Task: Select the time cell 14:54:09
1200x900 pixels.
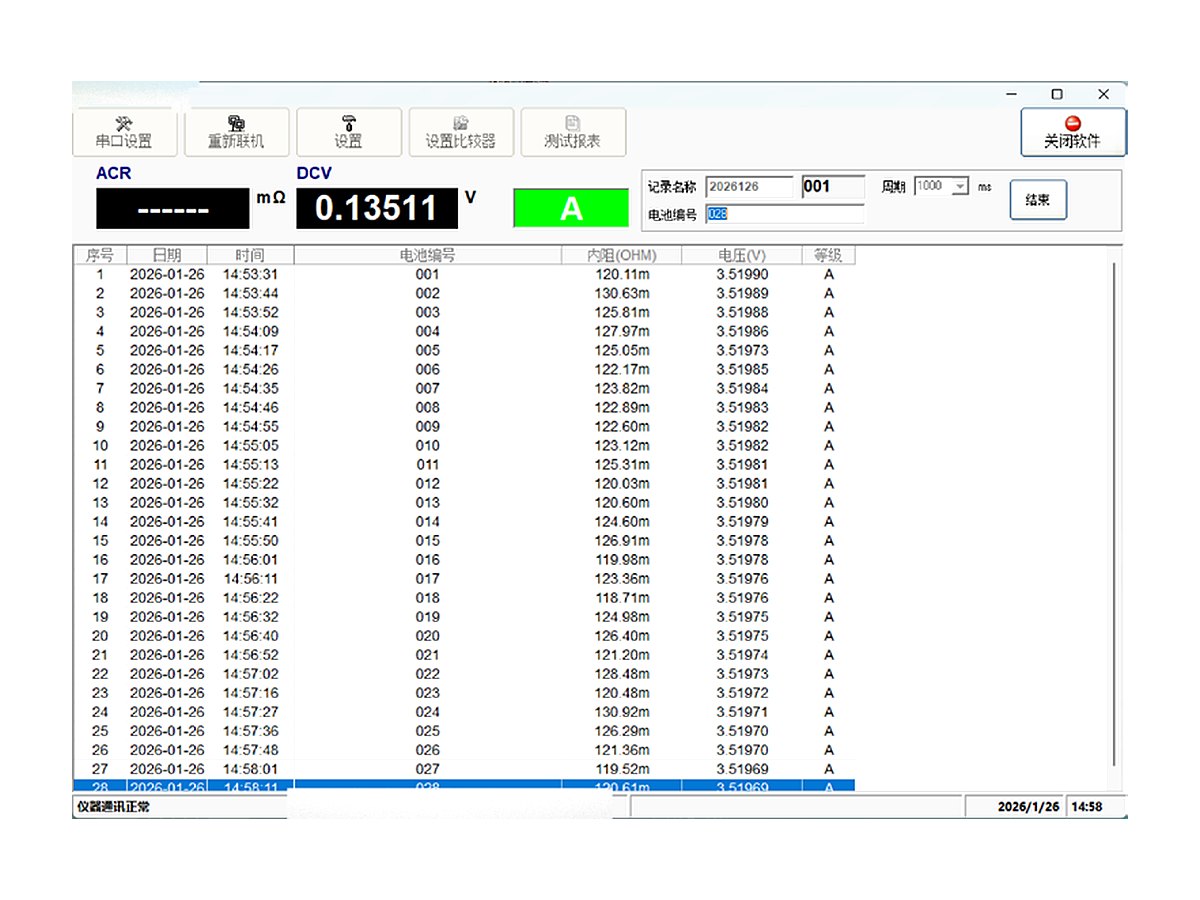Action: [250, 331]
